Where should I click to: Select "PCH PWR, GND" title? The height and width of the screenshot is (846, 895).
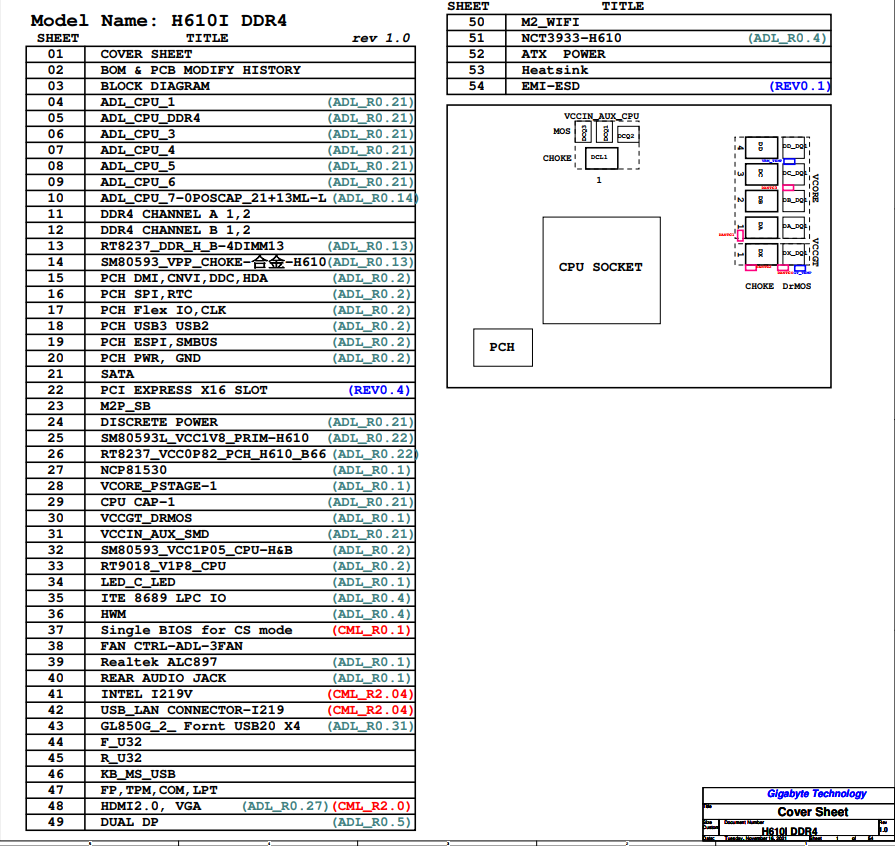pyautogui.click(x=151, y=358)
